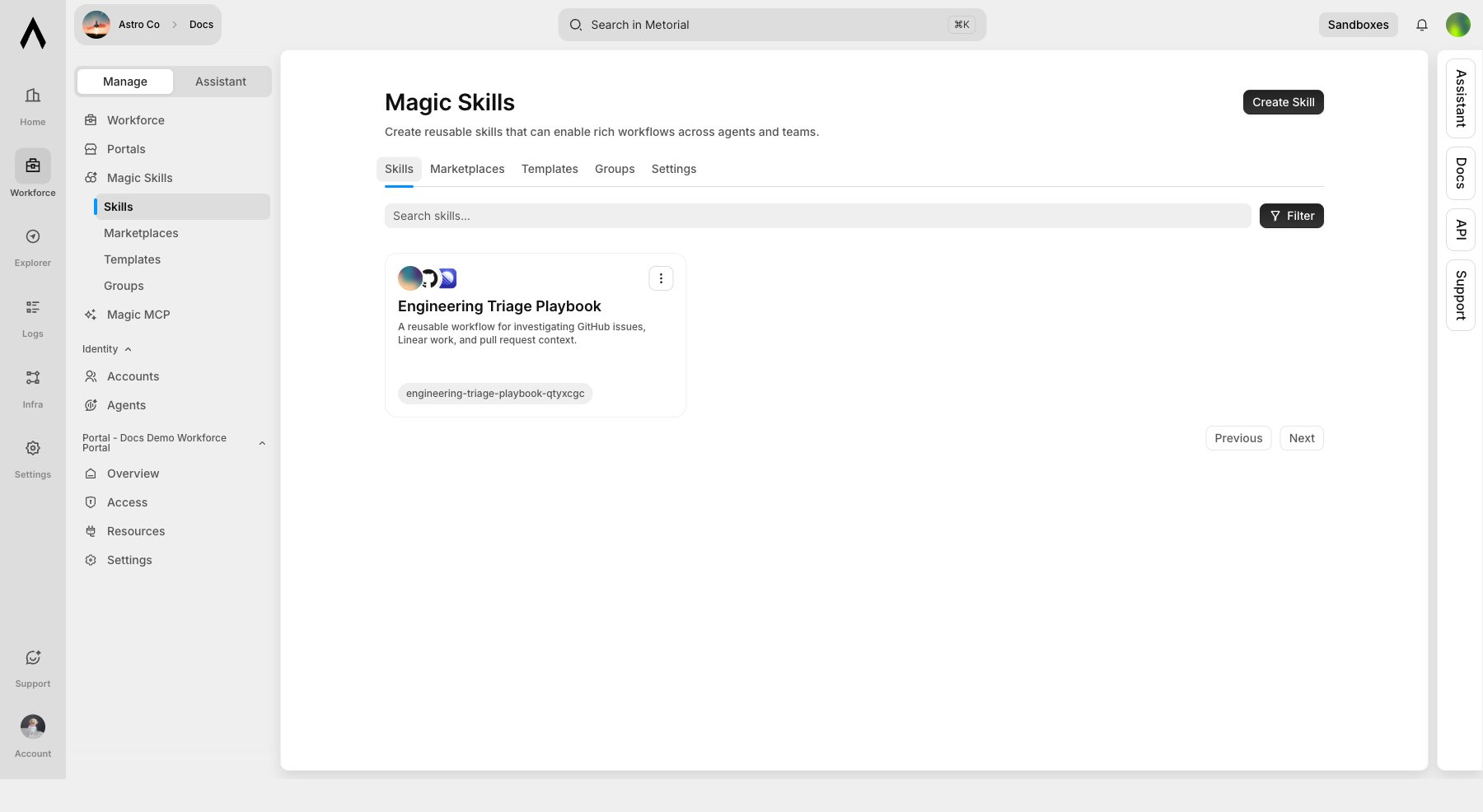Click the Metorial logo icon
This screenshot has height=812, width=1483.
click(x=33, y=33)
